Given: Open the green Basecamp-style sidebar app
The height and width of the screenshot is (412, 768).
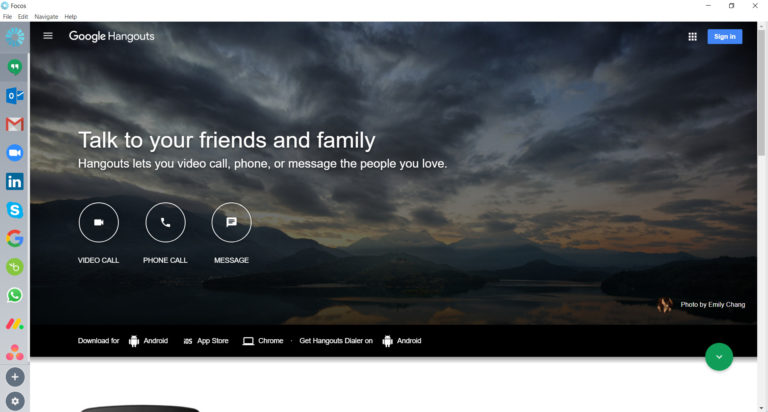Looking at the screenshot, I should tap(15, 267).
